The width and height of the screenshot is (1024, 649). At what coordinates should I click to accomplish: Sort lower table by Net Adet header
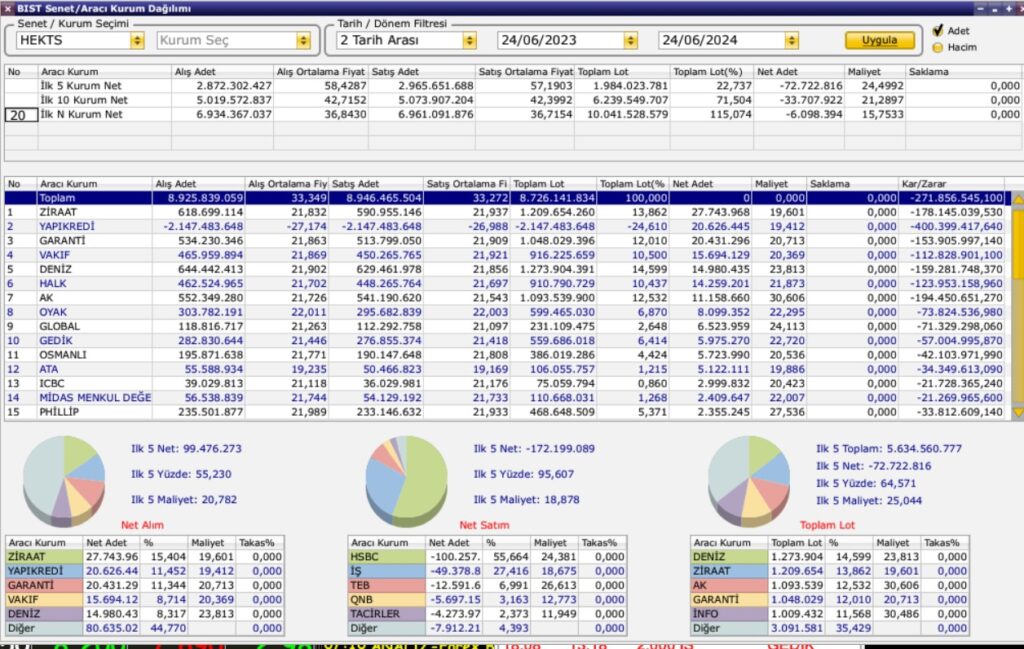tap(711, 184)
